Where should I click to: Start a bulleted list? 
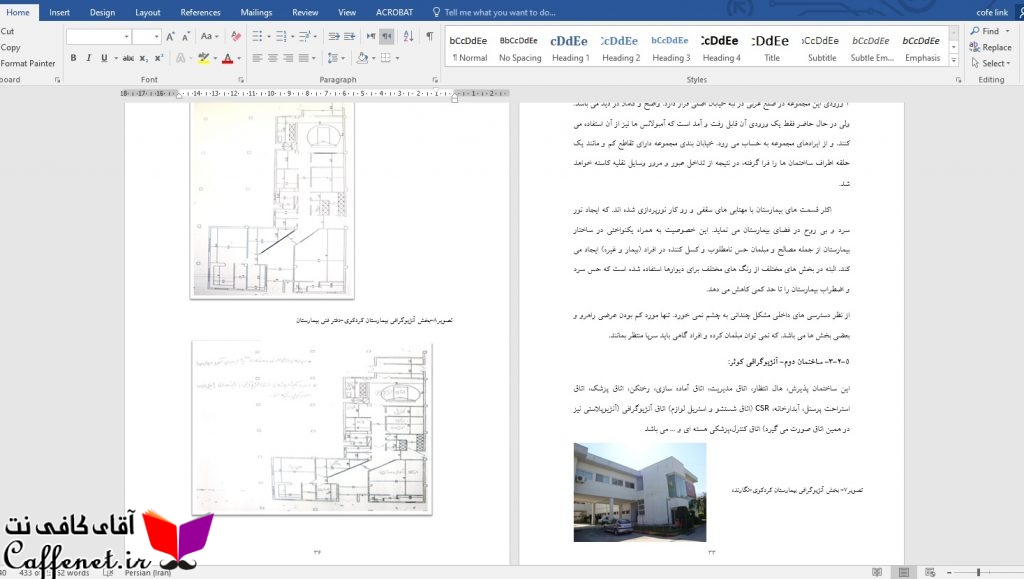(257, 37)
